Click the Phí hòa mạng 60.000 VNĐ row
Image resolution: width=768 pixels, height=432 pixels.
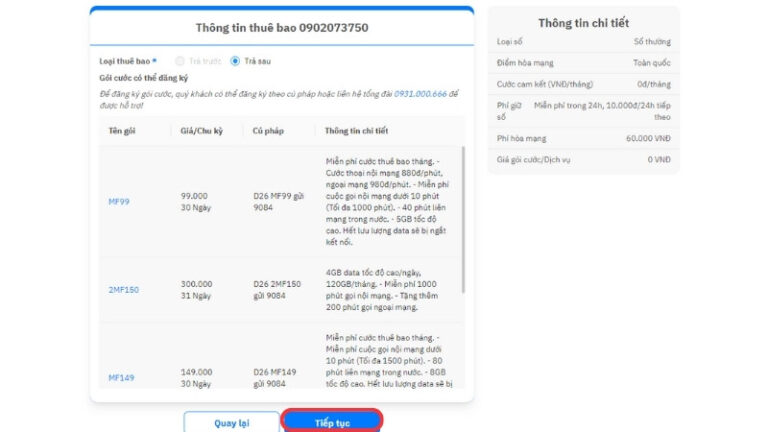click(583, 139)
